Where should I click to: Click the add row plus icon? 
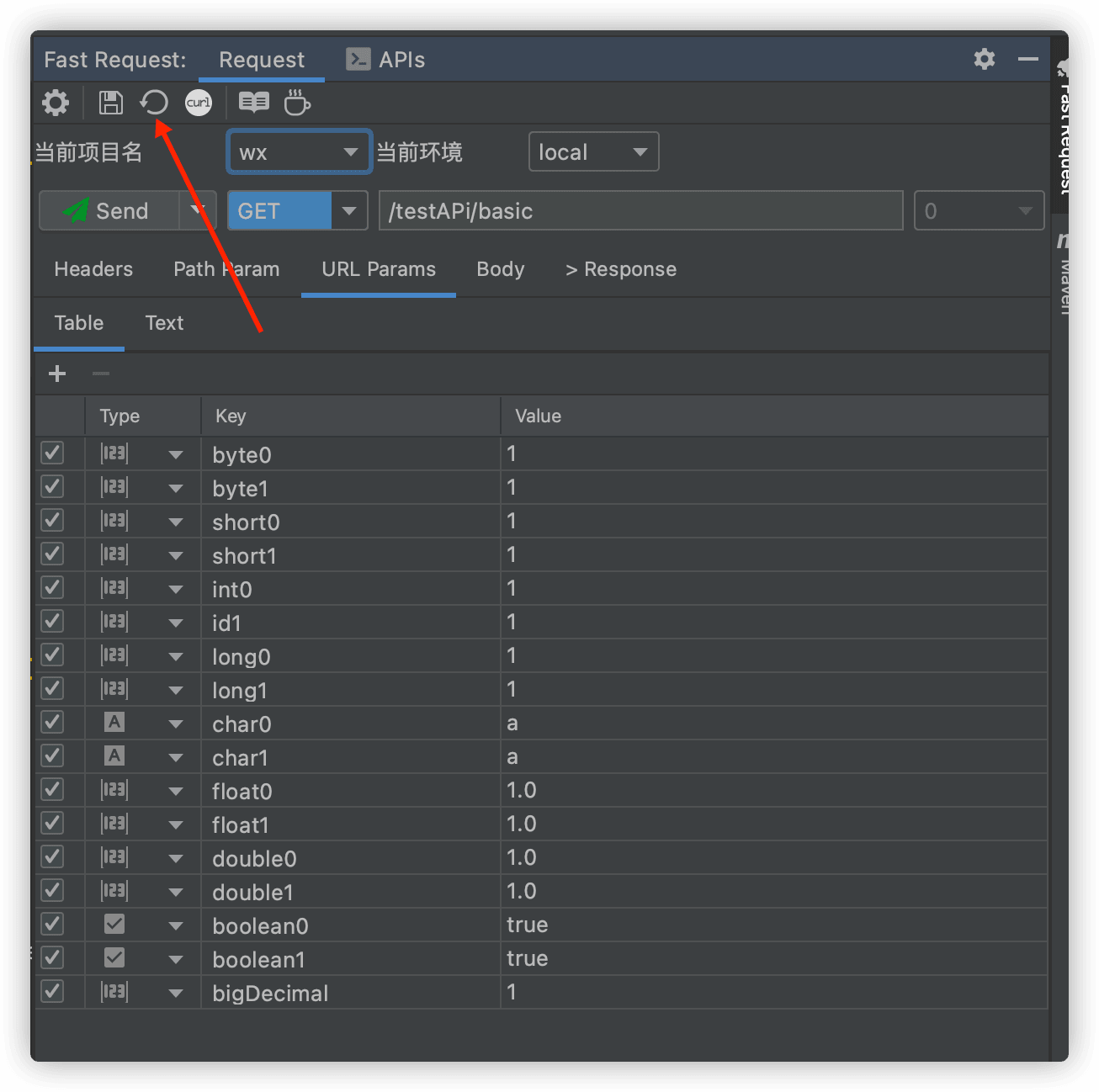tap(57, 374)
